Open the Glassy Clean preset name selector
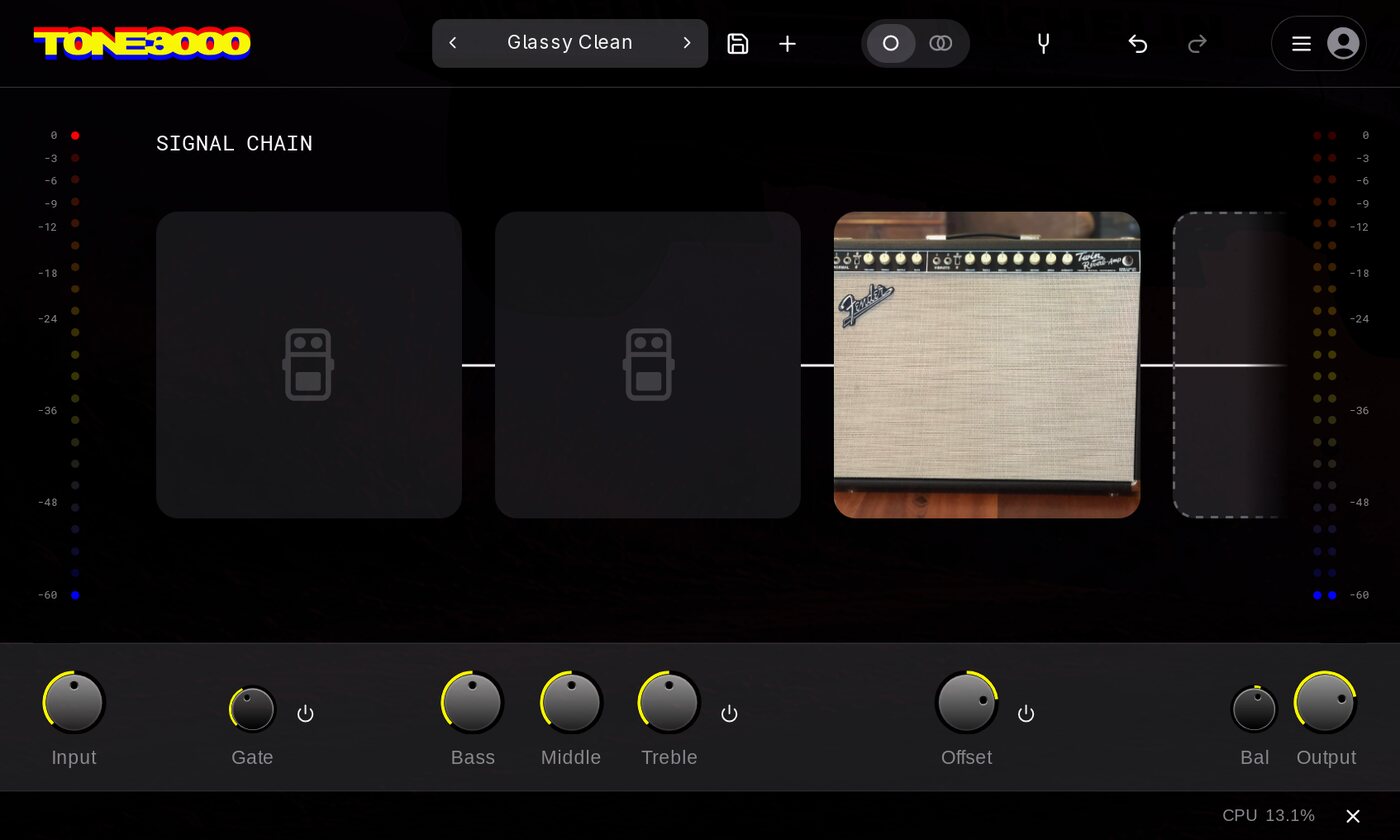 [570, 43]
